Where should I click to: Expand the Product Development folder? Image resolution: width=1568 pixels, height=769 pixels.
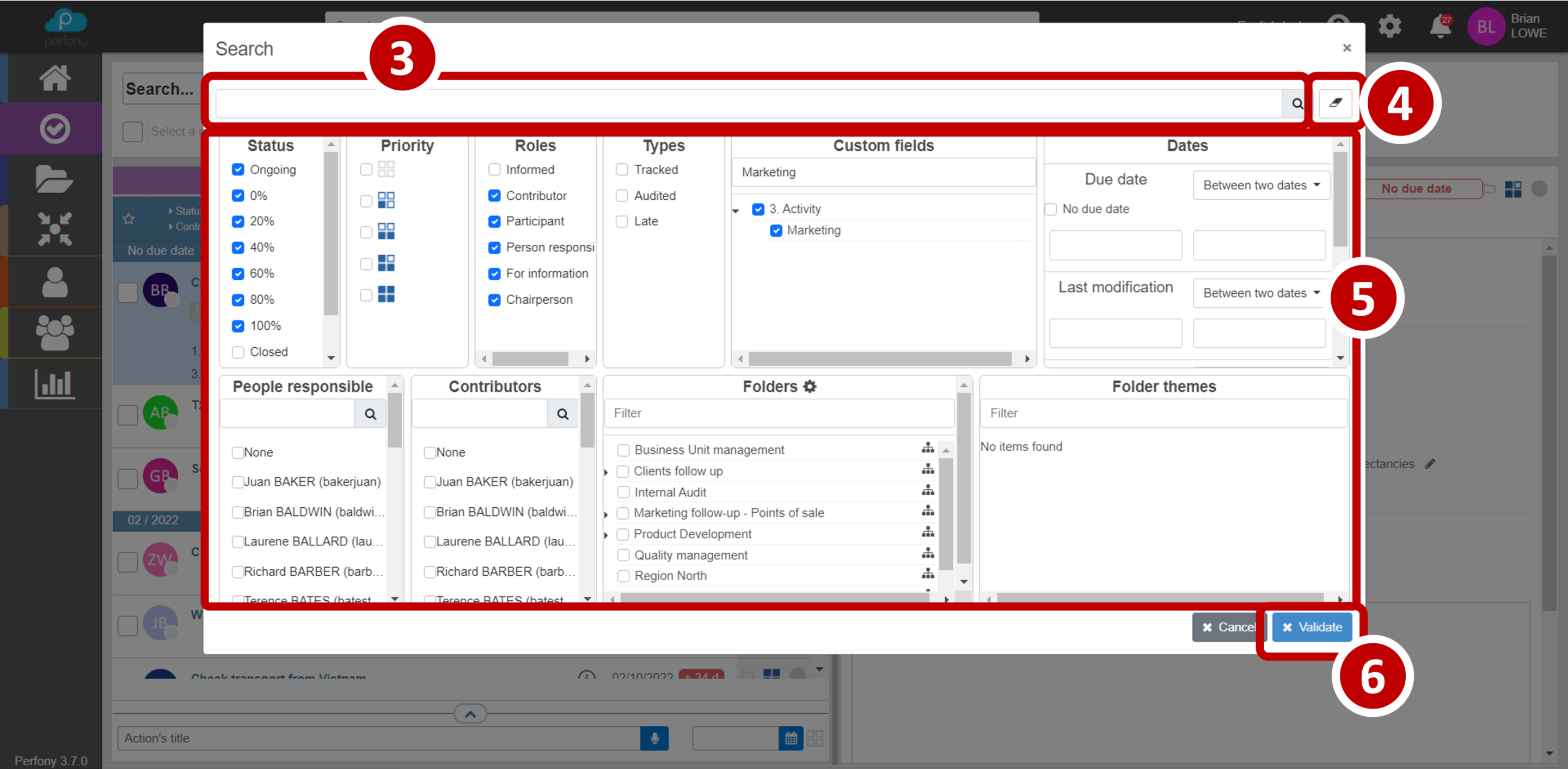tap(607, 535)
